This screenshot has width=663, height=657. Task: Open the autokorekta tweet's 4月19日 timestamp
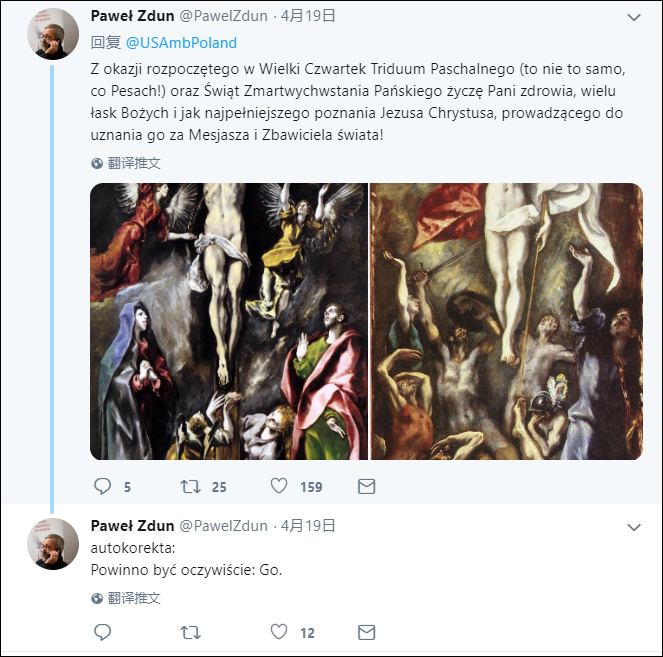click(x=308, y=525)
